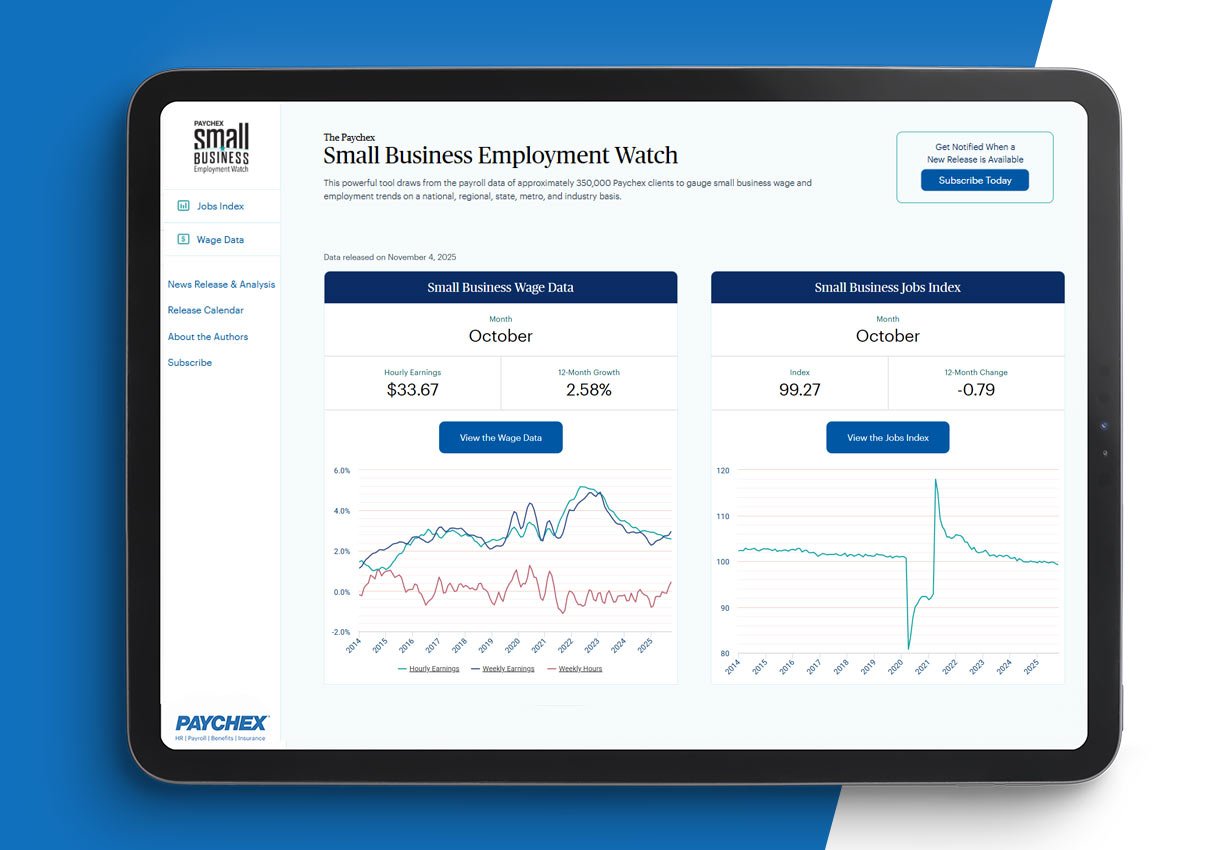Open the Jobs Index section
Screen dimensions: 1210x850
(x=214, y=205)
